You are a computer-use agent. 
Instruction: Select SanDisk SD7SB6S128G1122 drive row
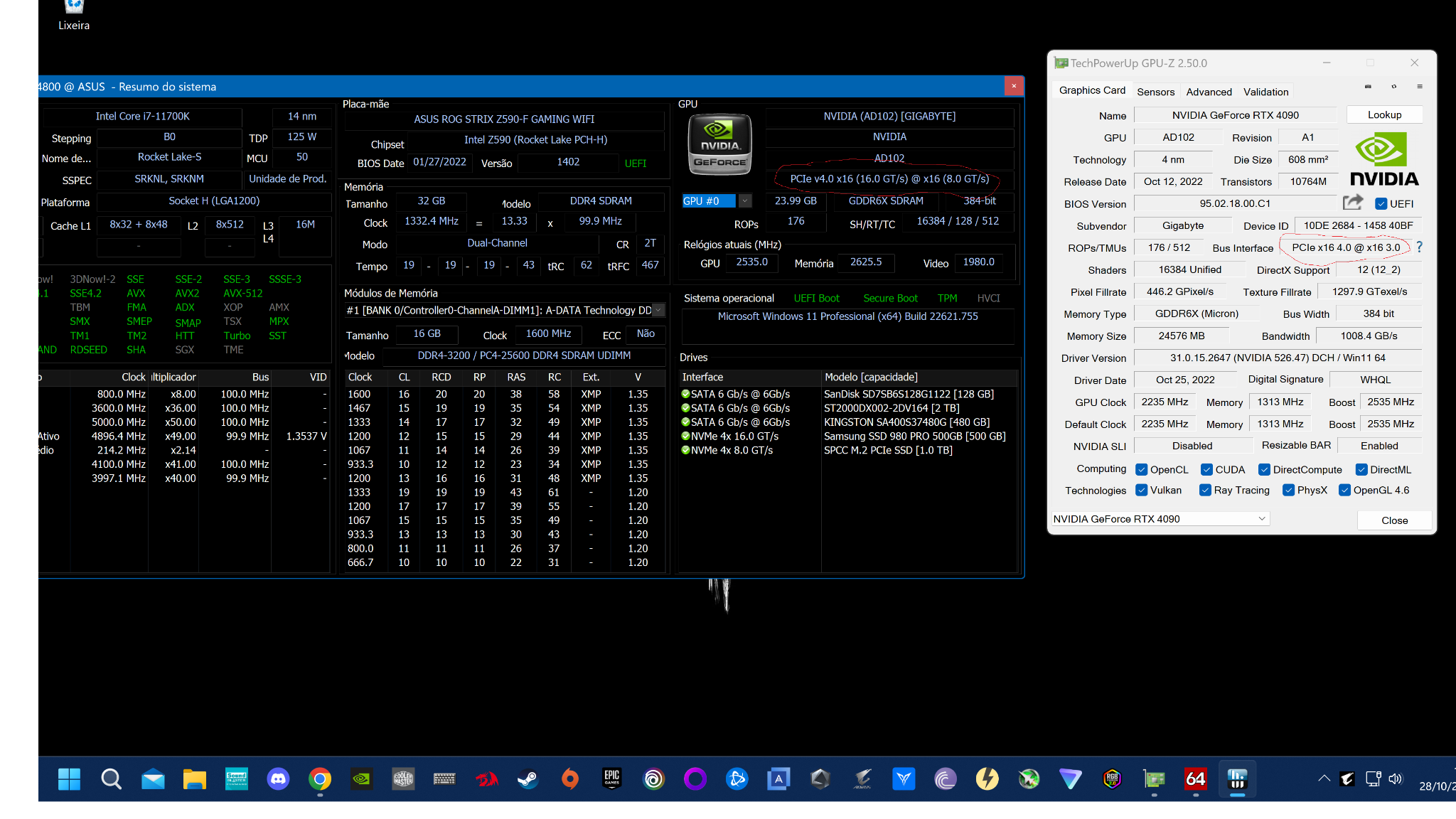point(848,394)
